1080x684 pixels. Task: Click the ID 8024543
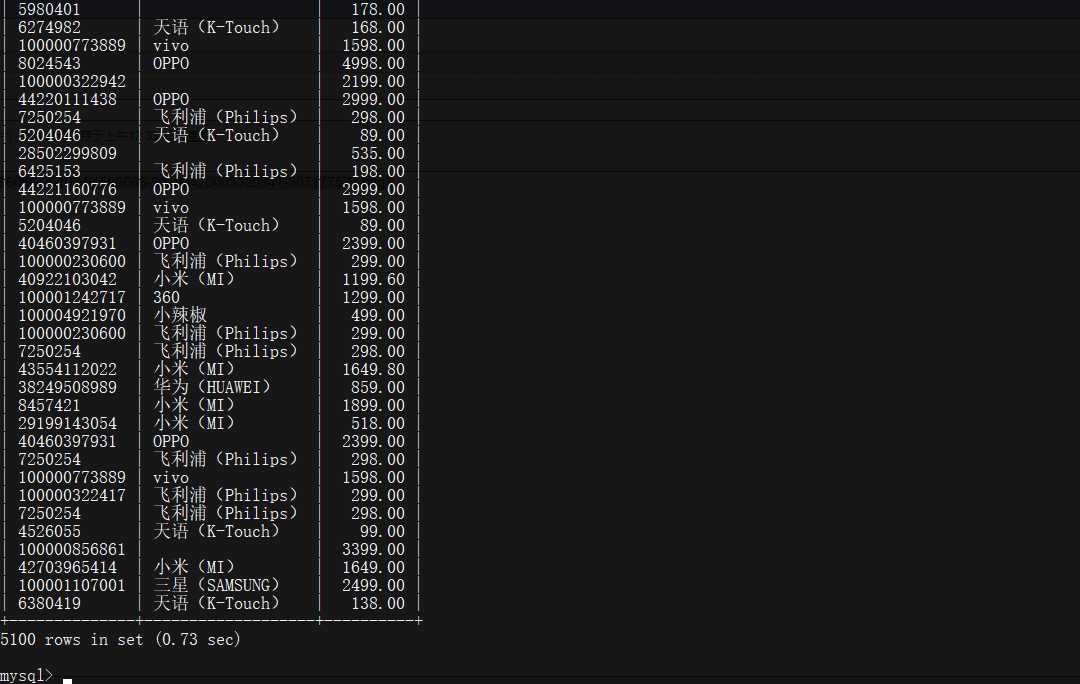pos(49,63)
